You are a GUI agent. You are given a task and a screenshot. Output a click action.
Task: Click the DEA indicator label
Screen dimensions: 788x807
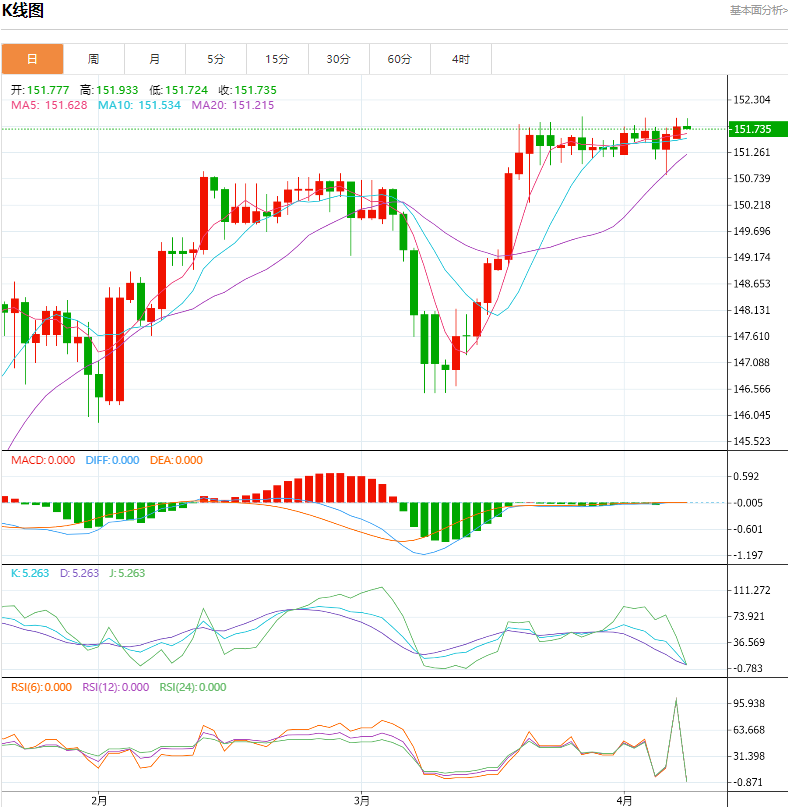[175, 460]
